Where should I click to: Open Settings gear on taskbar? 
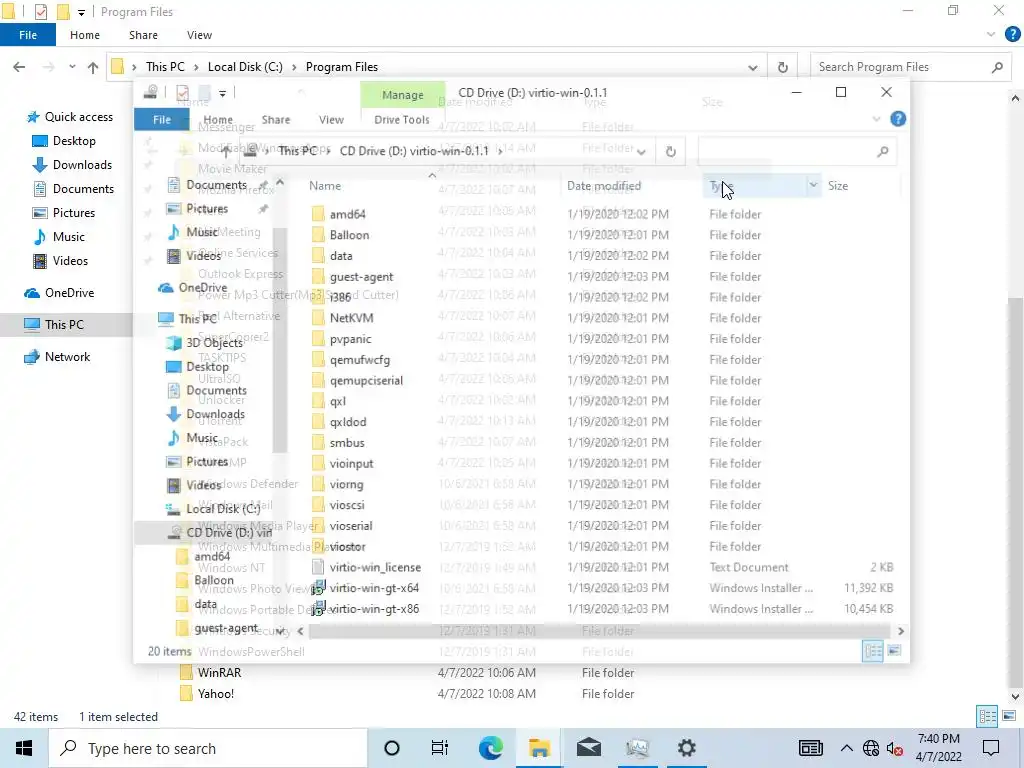coord(686,748)
